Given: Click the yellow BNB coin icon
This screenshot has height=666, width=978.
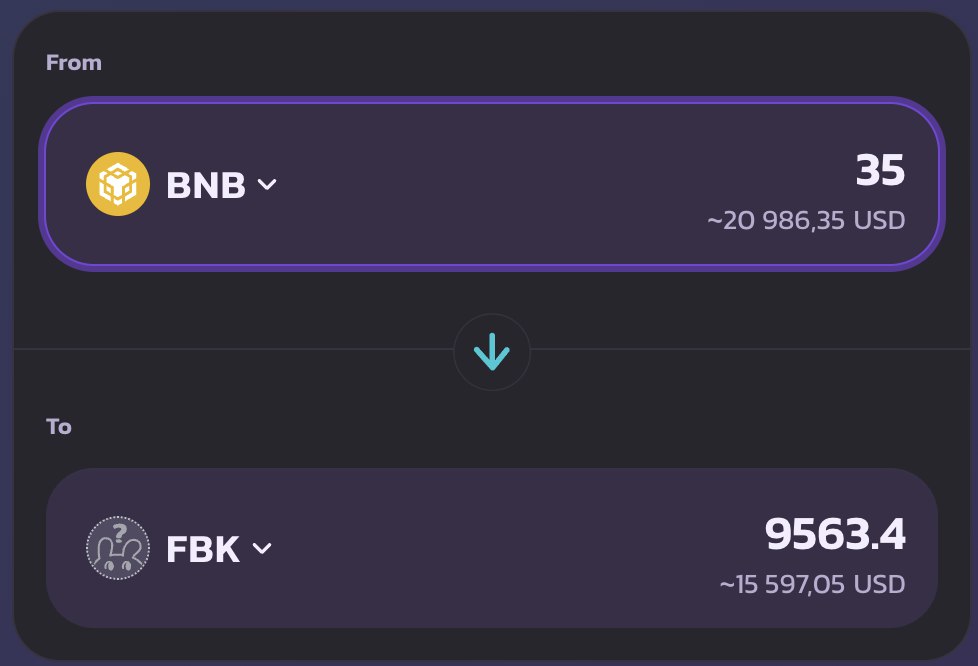Looking at the screenshot, I should point(118,184).
